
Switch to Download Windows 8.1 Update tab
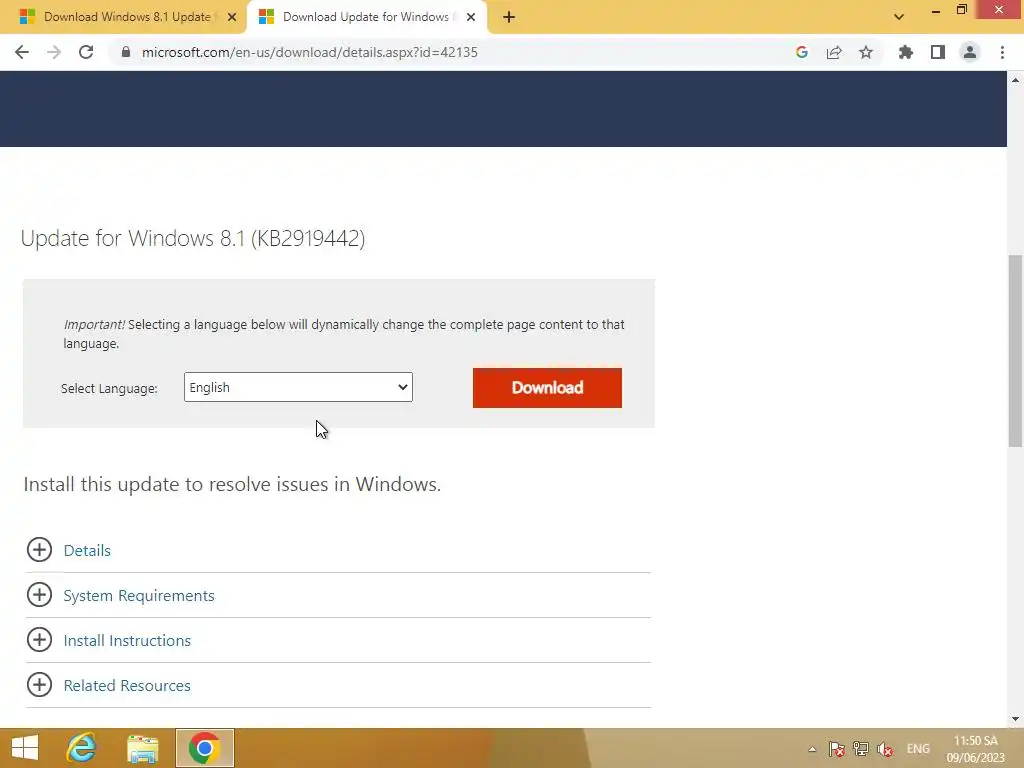coord(122,17)
